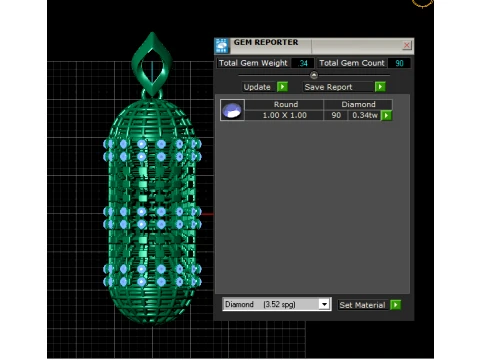
Task: Click the Gem Reporter panel icon
Action: pyautogui.click(x=222, y=46)
